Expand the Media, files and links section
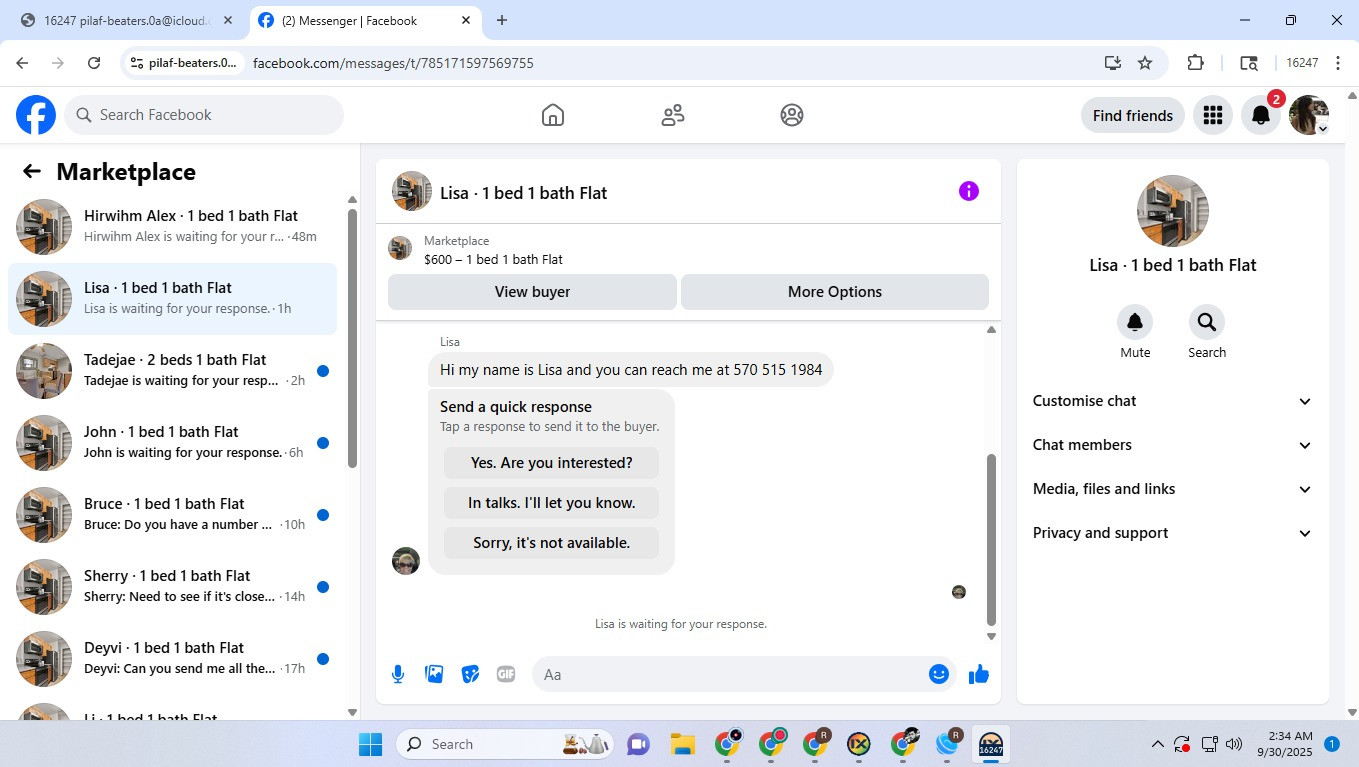 [x=1172, y=489]
